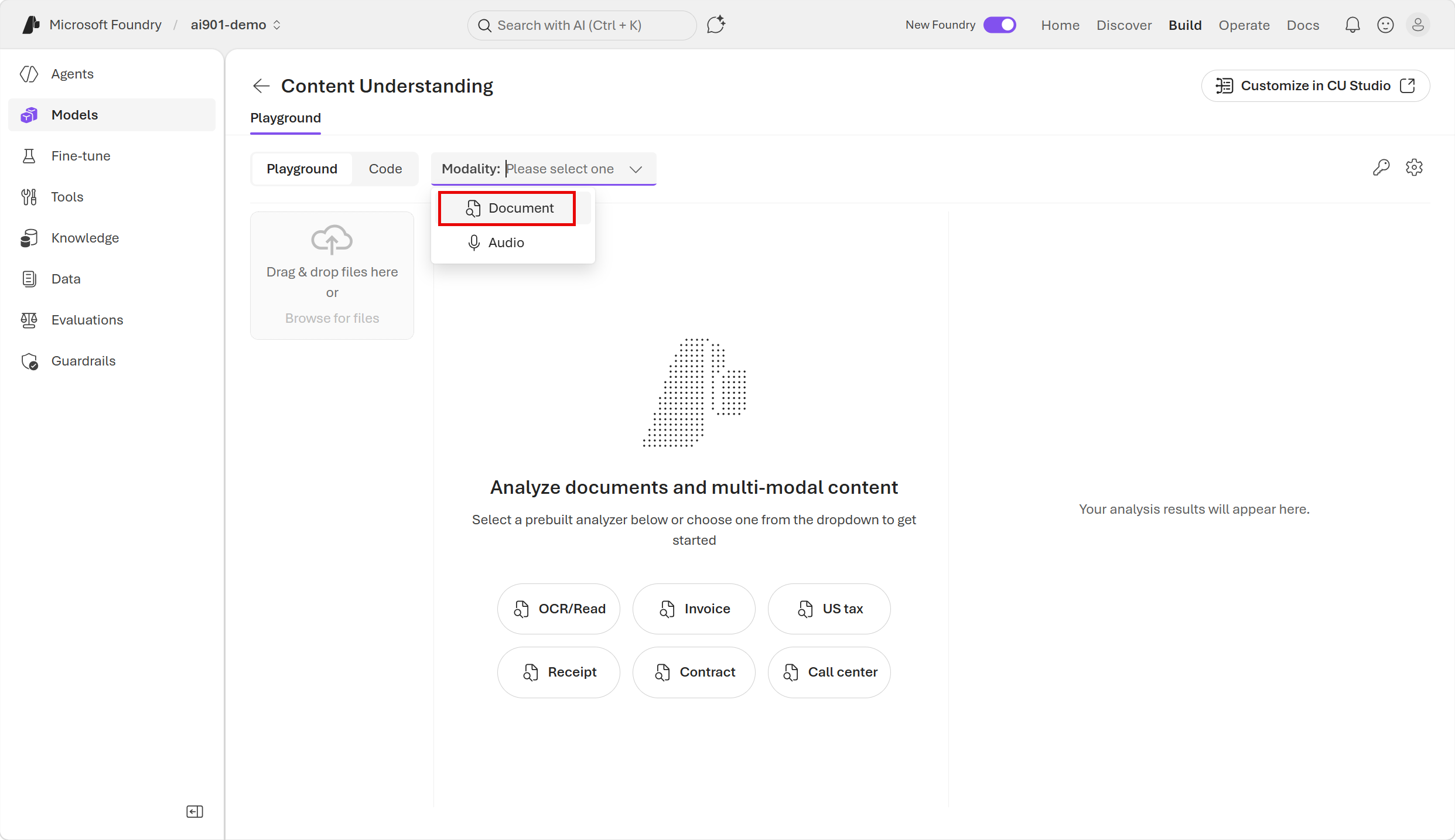Viewport: 1455px width, 840px height.
Task: Click the Search with AI box
Action: (582, 25)
